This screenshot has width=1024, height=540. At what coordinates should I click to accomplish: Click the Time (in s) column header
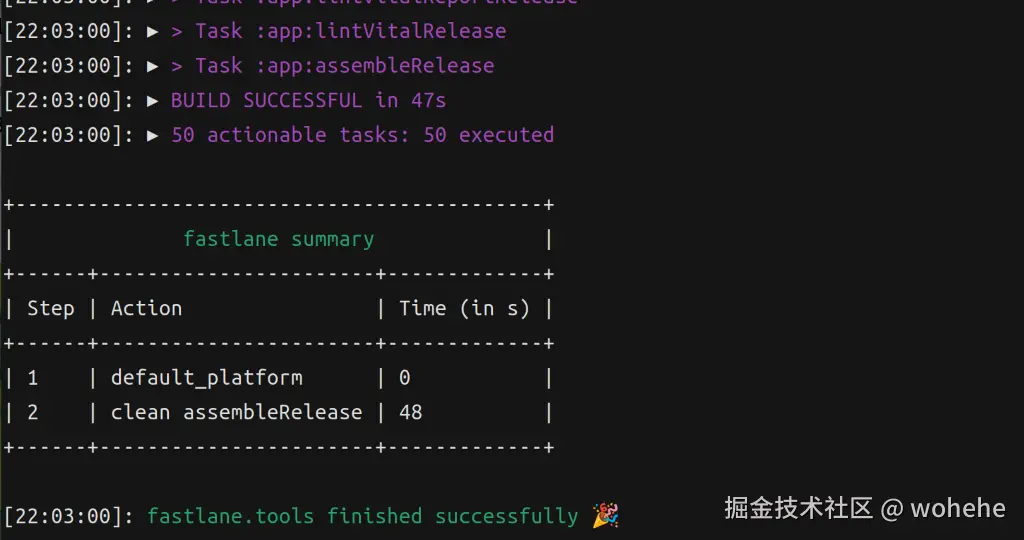click(464, 308)
